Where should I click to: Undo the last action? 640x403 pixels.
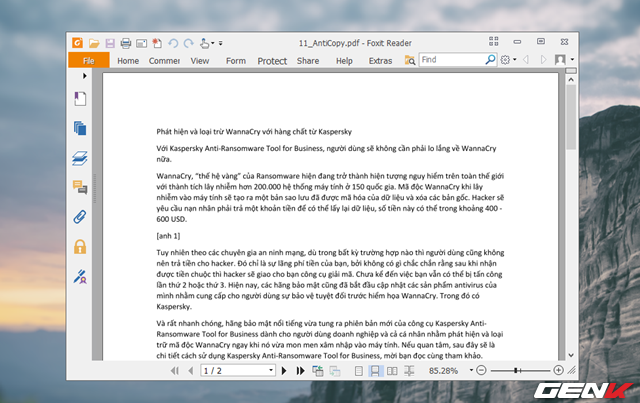pos(173,43)
